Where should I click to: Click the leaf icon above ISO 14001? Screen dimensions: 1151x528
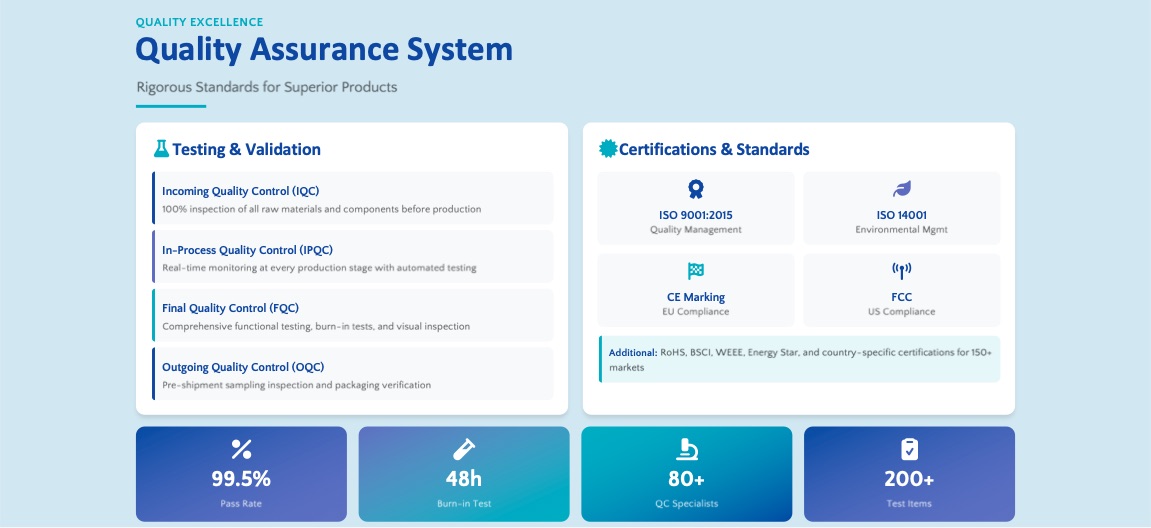pyautogui.click(x=902, y=189)
